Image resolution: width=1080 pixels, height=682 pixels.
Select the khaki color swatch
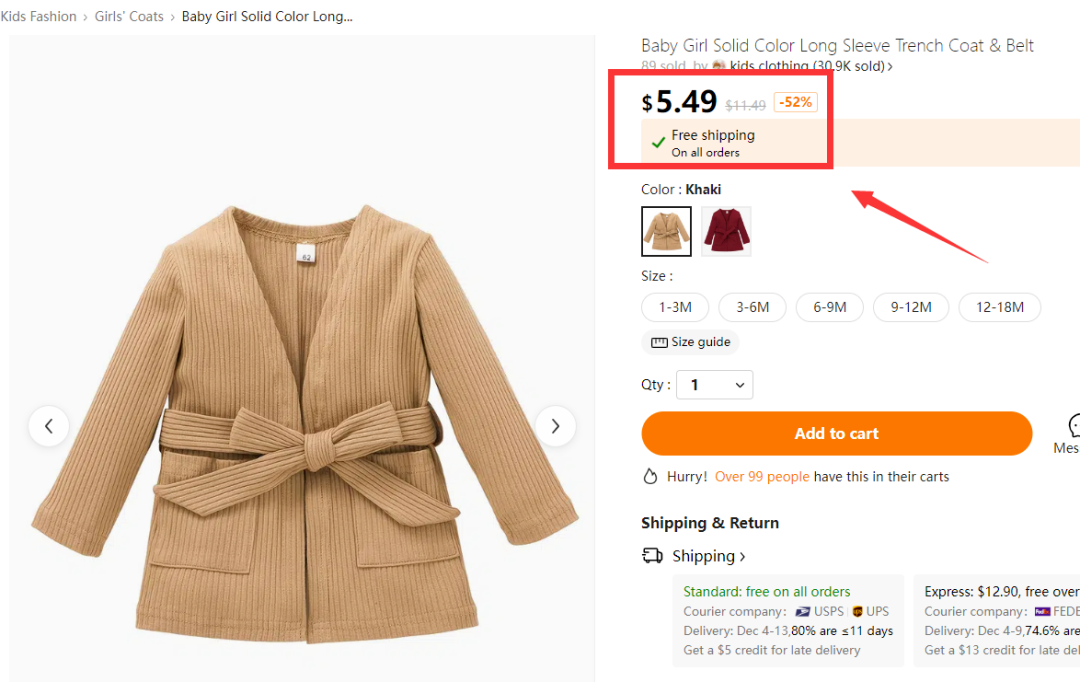666,231
